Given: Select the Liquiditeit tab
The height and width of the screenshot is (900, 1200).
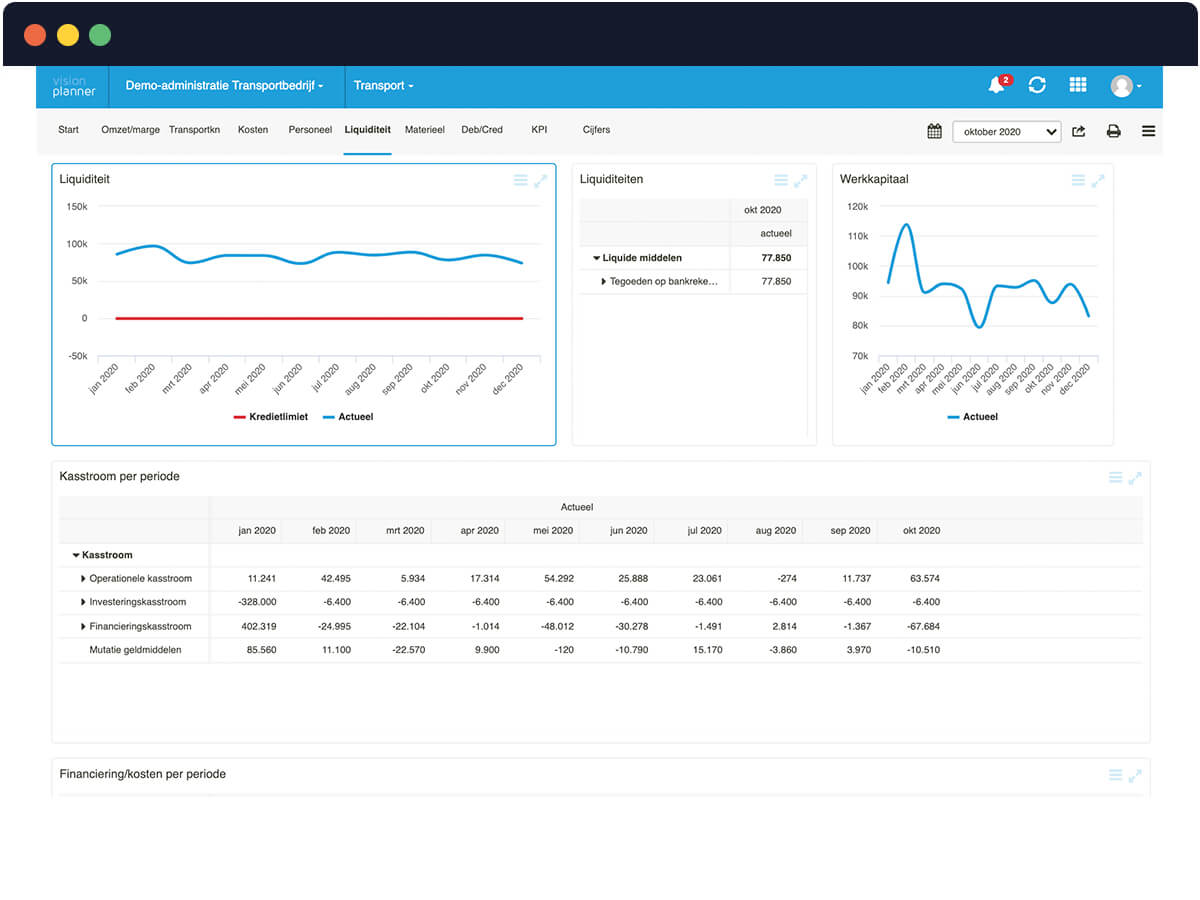Looking at the screenshot, I should tap(367, 130).
